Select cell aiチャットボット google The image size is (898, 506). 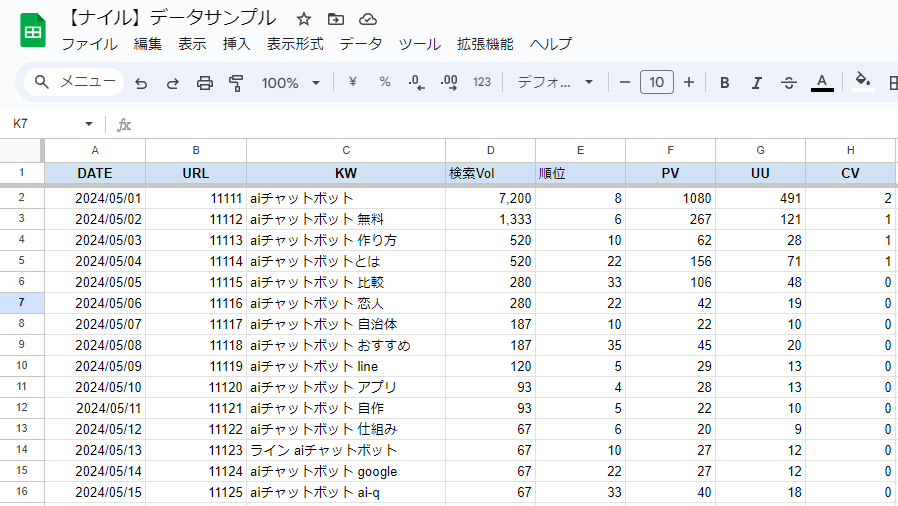pos(346,471)
